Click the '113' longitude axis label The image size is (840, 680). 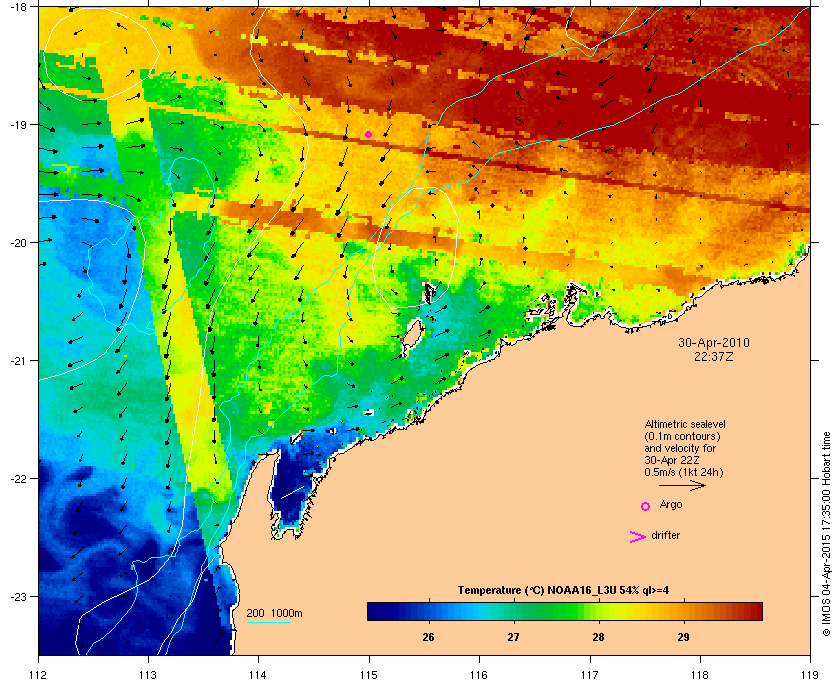click(148, 675)
